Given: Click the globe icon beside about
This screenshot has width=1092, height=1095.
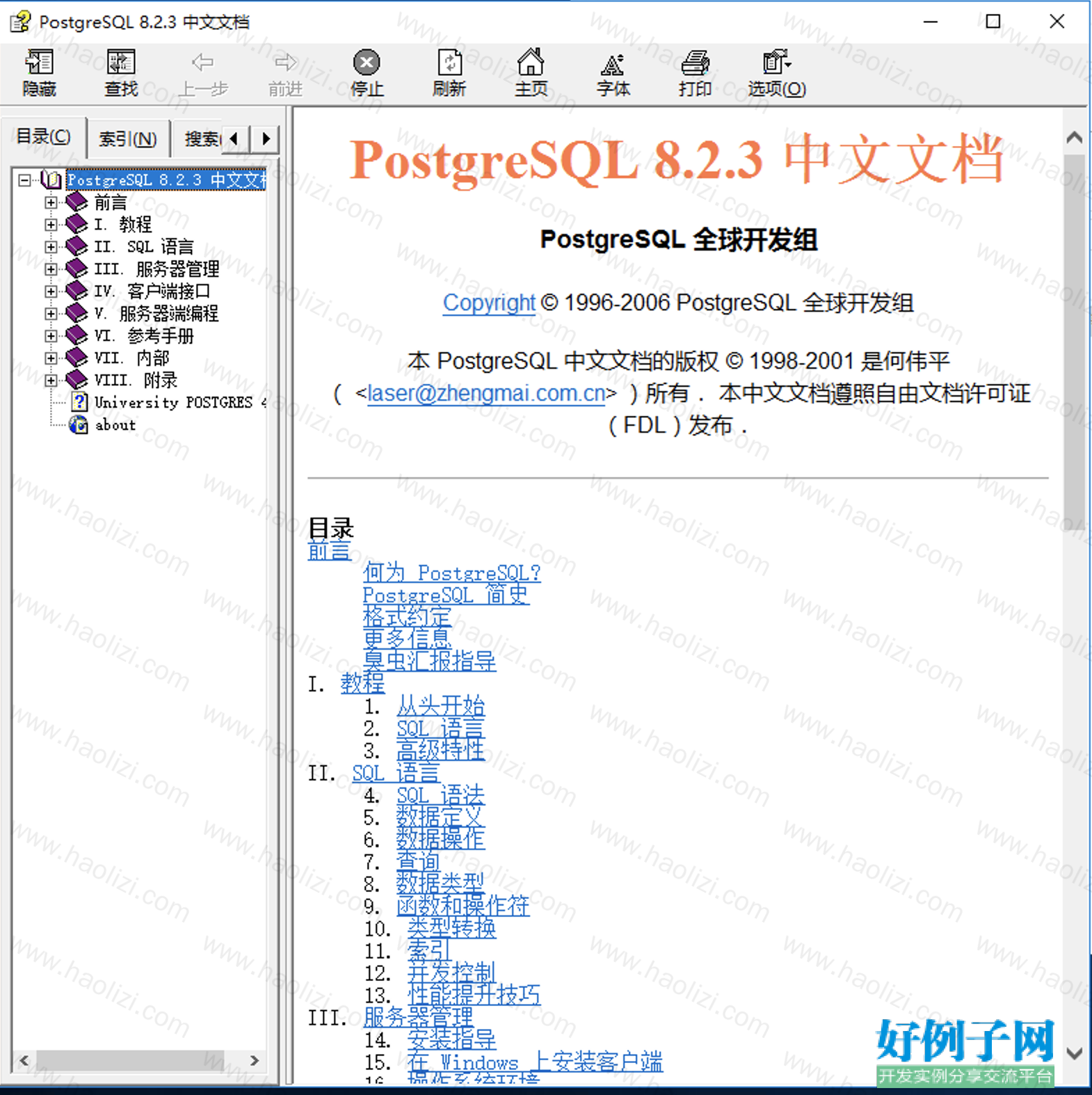Looking at the screenshot, I should click(79, 424).
